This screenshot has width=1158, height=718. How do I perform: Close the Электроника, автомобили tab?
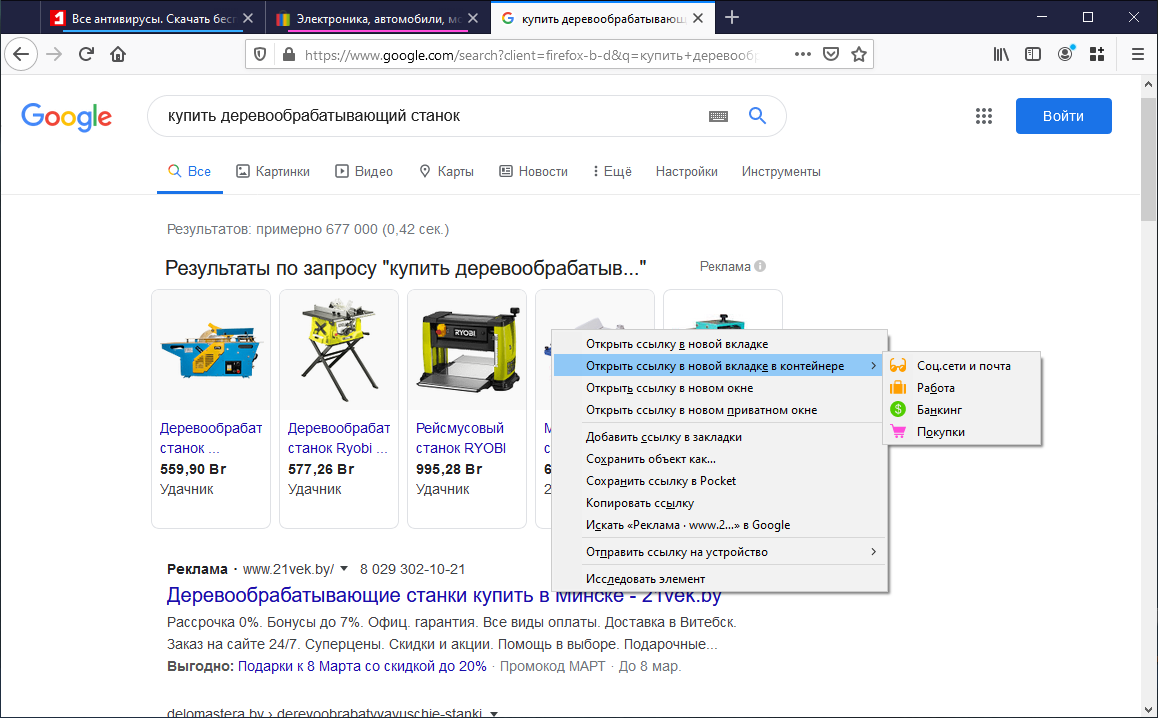point(474,18)
